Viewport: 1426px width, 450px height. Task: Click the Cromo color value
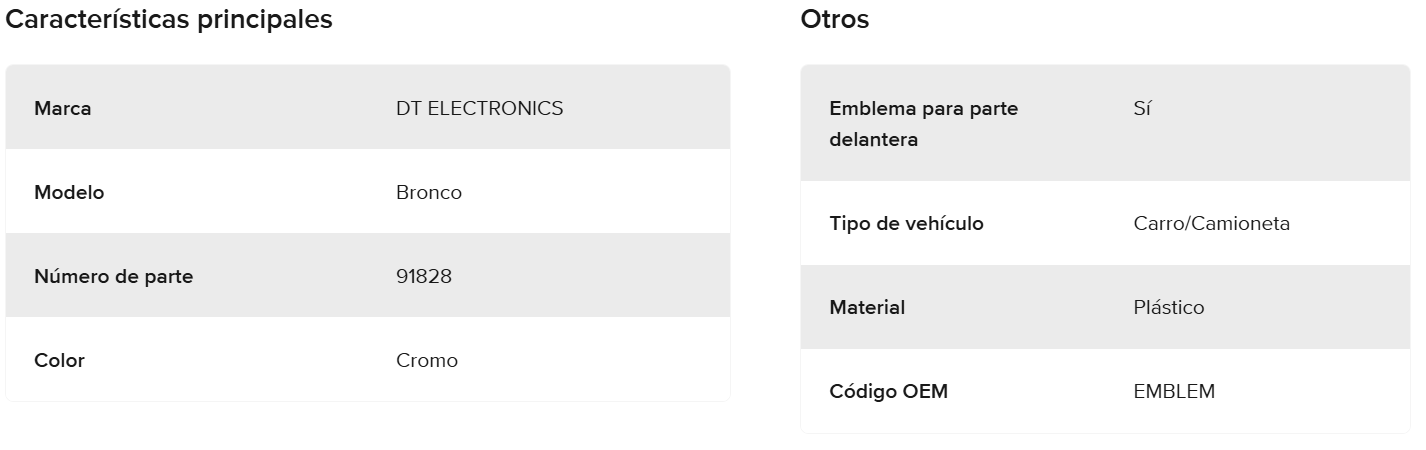[426, 360]
